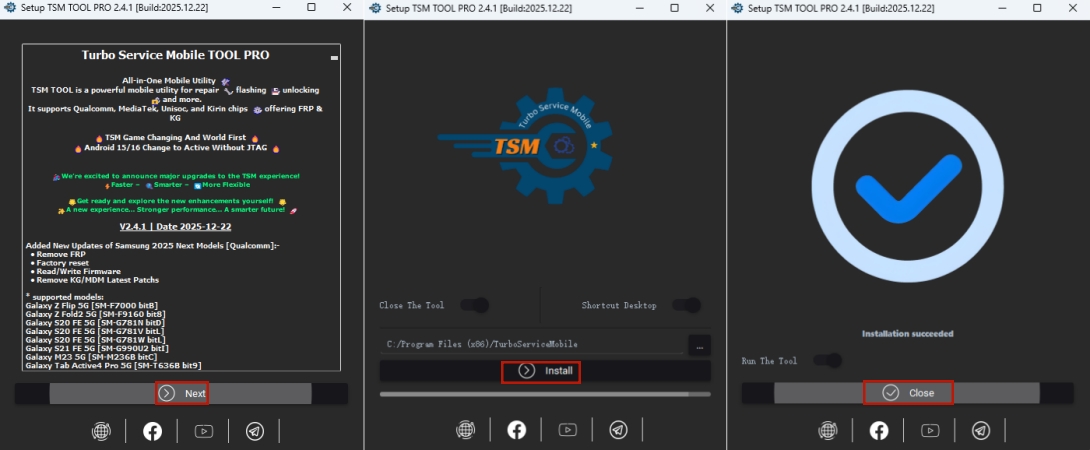Open YouTube icon in middle window
The height and width of the screenshot is (450, 1090).
click(568, 431)
